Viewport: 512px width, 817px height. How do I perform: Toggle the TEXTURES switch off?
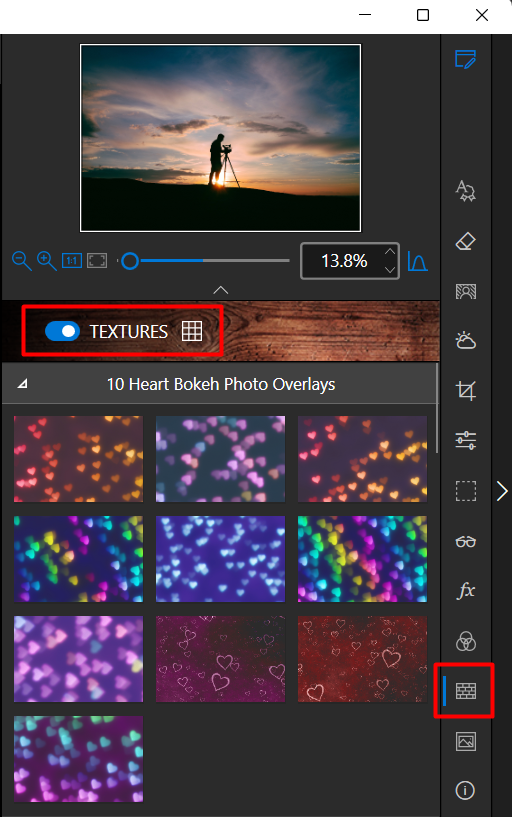(62, 331)
